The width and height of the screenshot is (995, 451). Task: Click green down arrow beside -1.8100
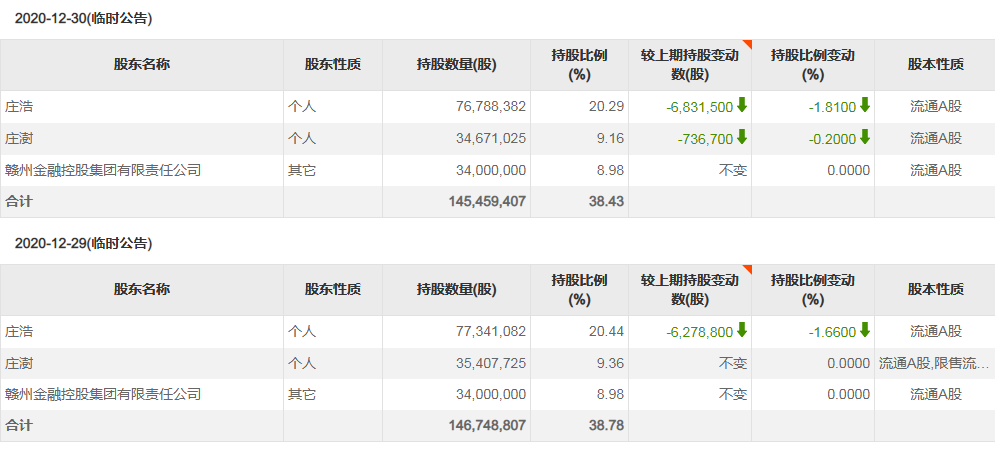pos(865,105)
